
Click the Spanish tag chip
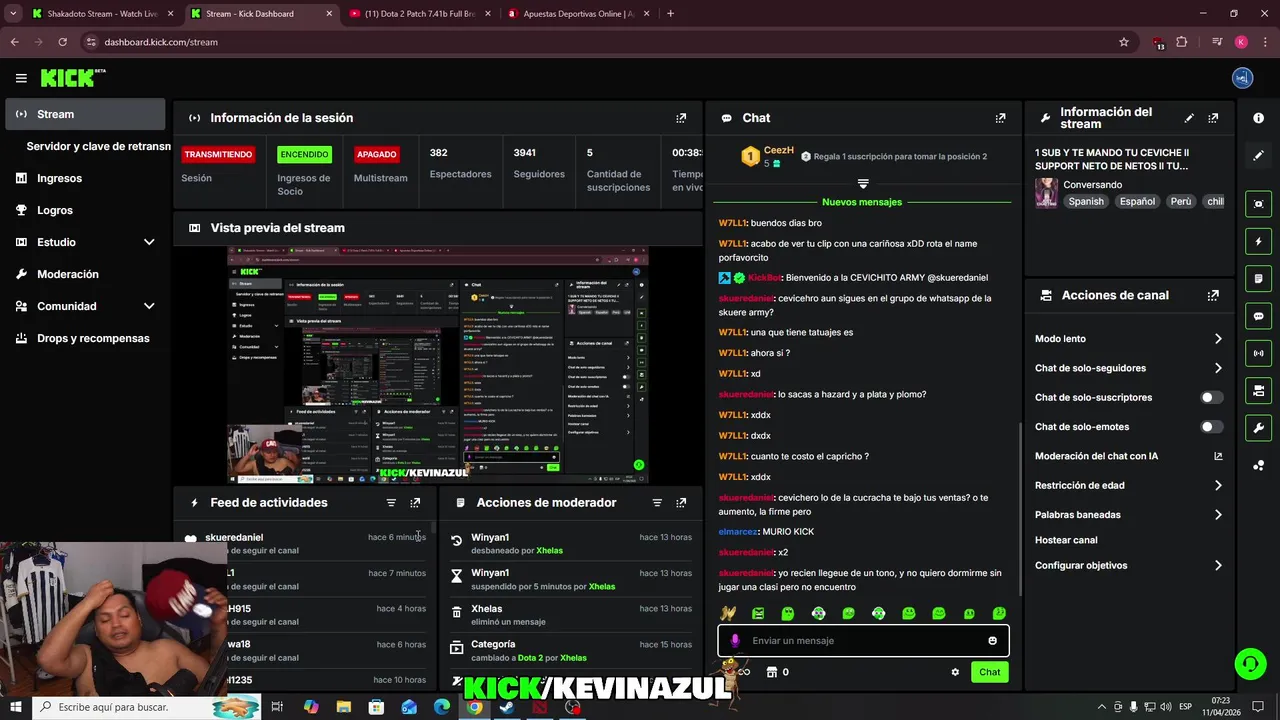[1086, 201]
